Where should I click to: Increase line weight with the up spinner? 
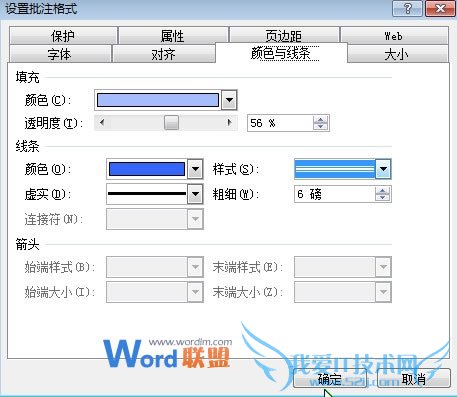coord(383,191)
